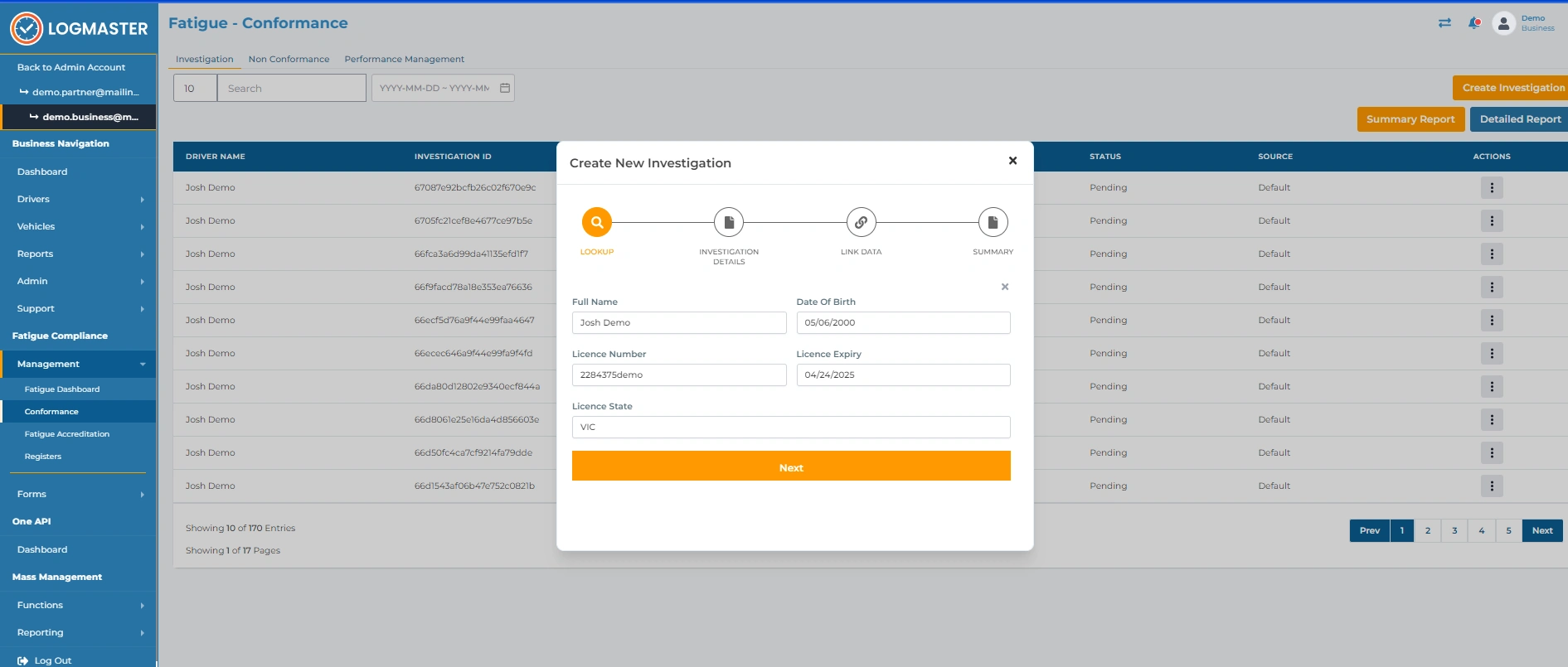The image size is (1568, 667).
Task: Click the Licence State field
Action: click(791, 427)
